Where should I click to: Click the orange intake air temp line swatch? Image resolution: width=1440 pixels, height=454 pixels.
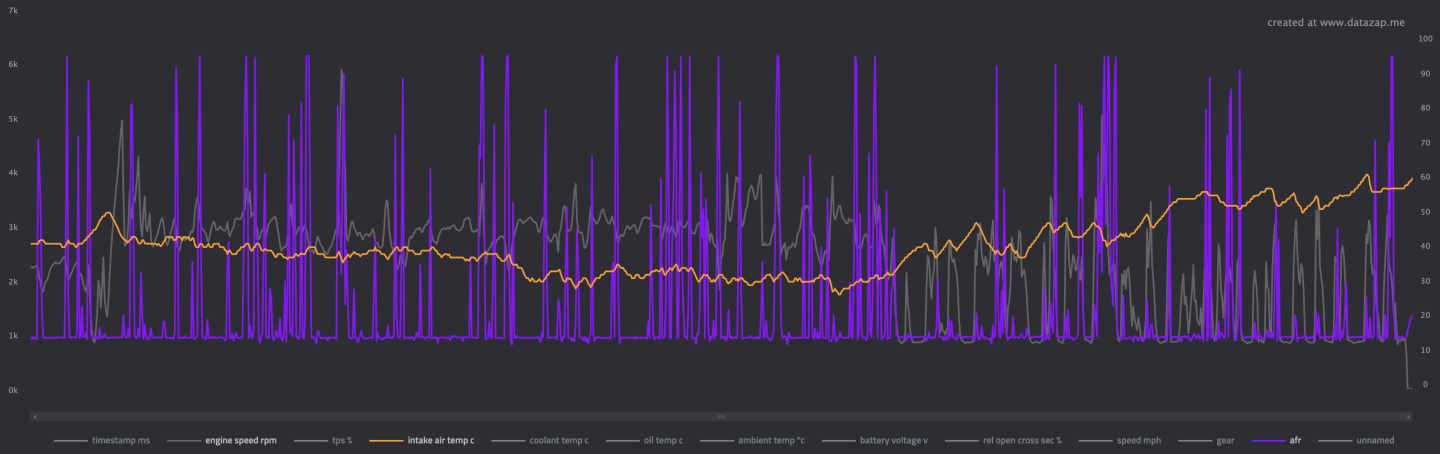coord(386,440)
